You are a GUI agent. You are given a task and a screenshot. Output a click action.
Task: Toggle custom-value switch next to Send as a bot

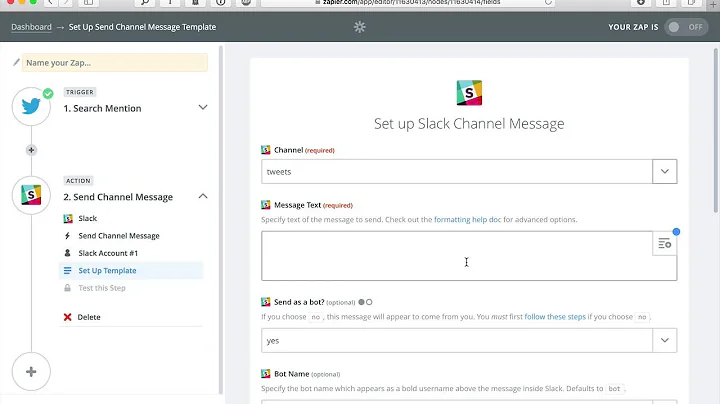pyautogui.click(x=366, y=302)
